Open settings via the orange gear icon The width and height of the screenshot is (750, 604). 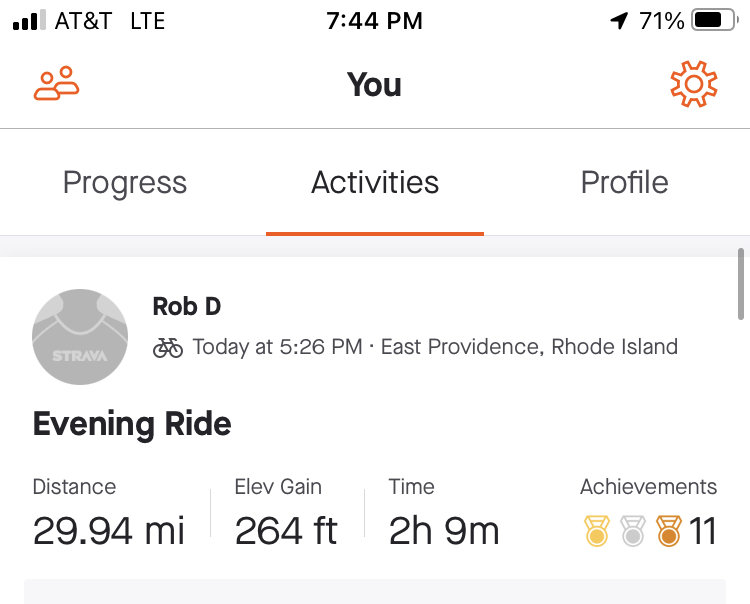tap(694, 84)
